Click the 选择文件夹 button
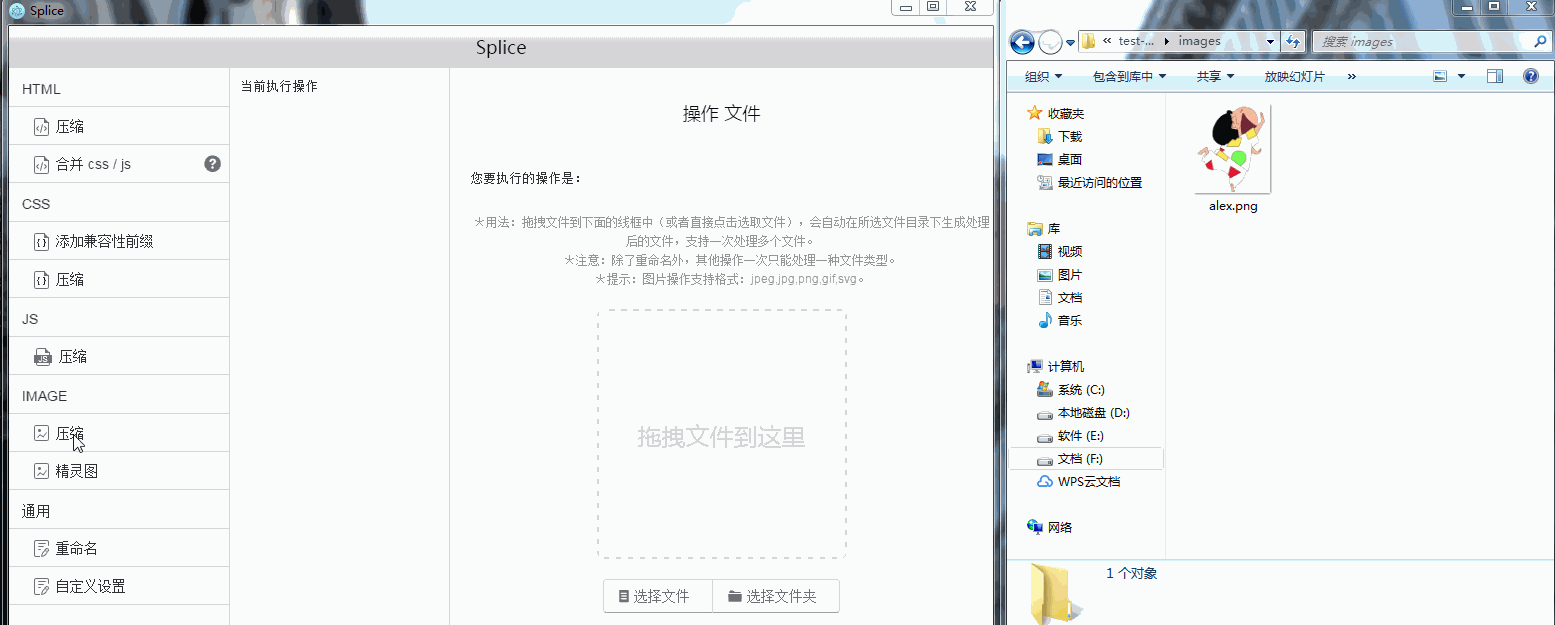Screen dimensions: 1555x625 click(x=776, y=595)
